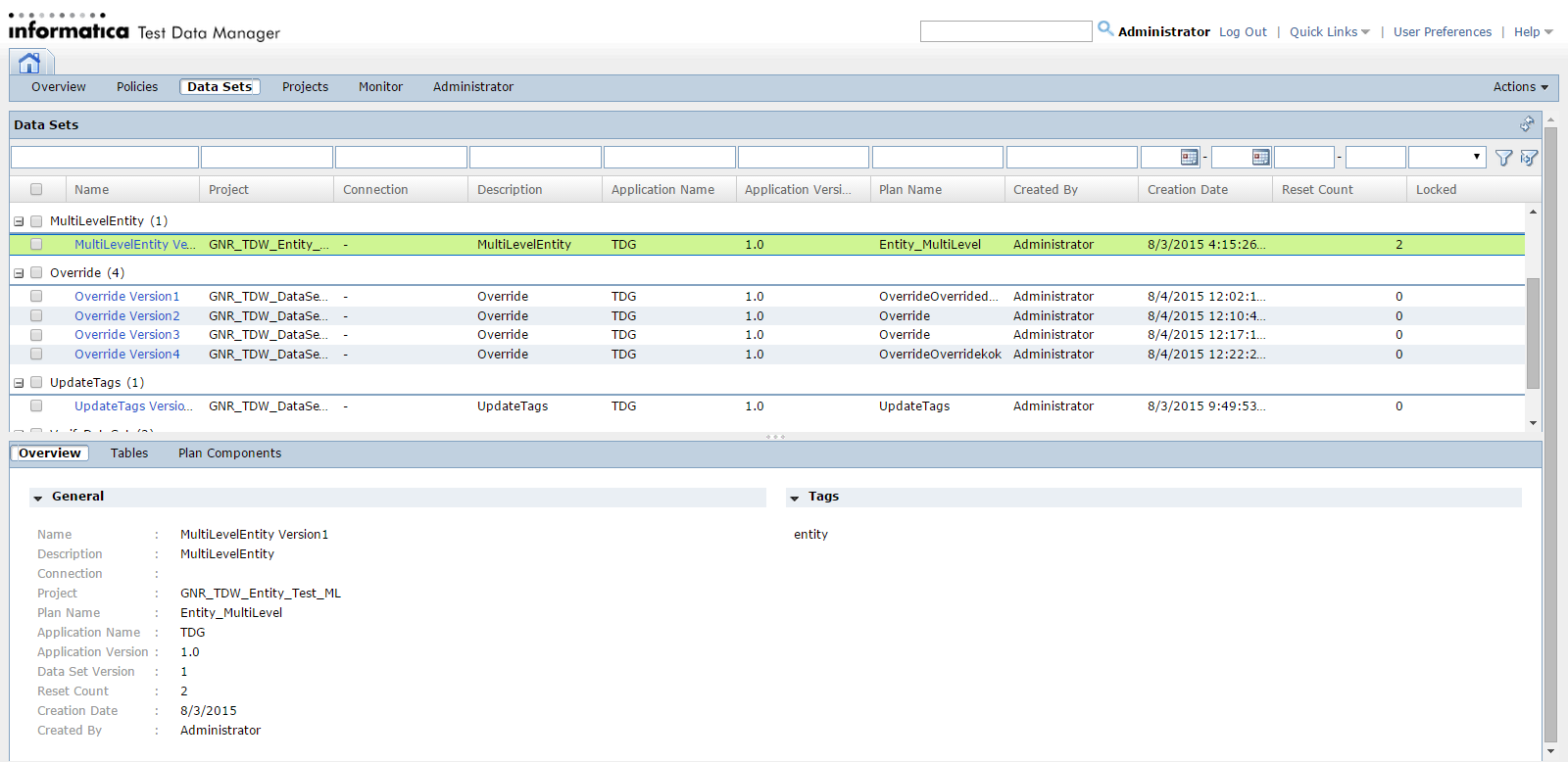Switch to the Projects tab

305,87
